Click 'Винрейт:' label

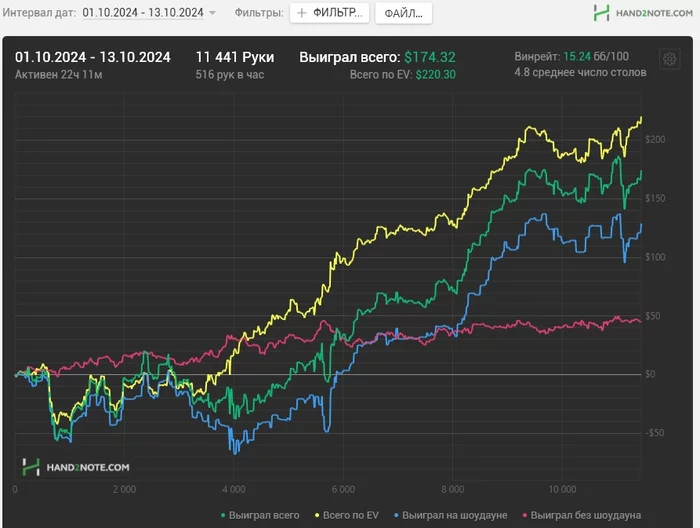(x=537, y=57)
